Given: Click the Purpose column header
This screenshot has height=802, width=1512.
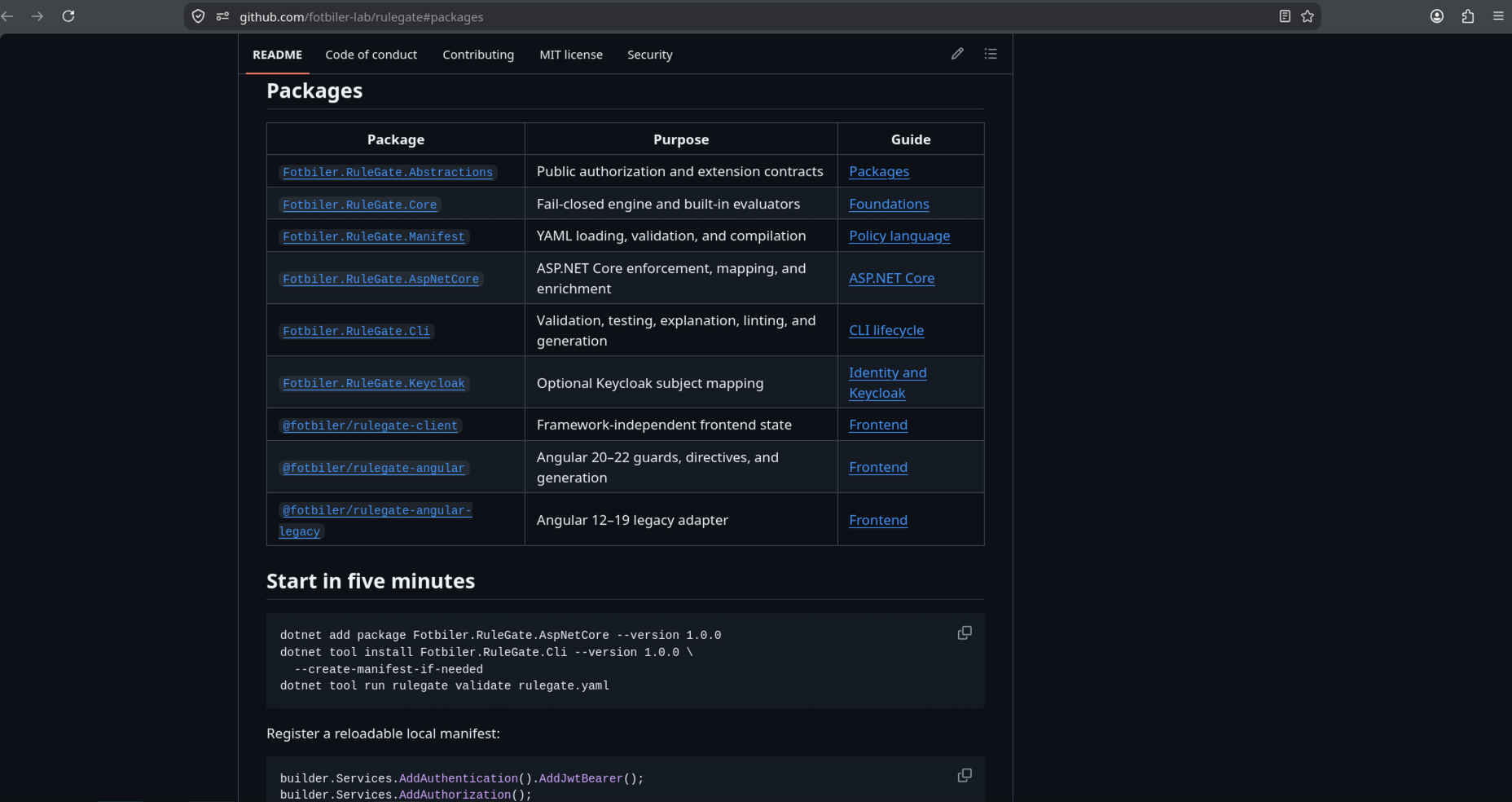Looking at the screenshot, I should coord(681,139).
